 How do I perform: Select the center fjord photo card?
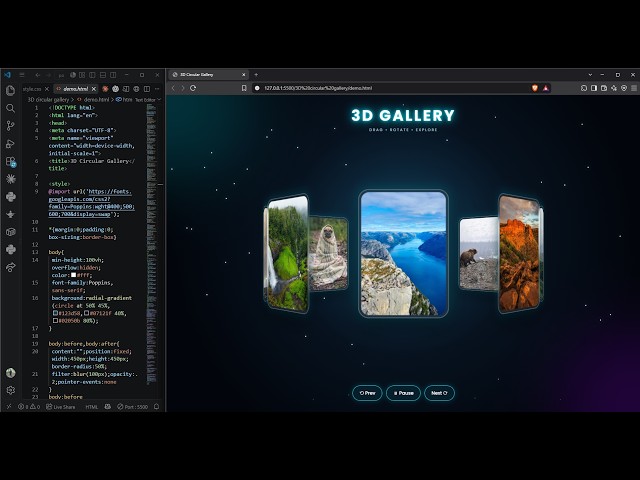click(x=403, y=254)
